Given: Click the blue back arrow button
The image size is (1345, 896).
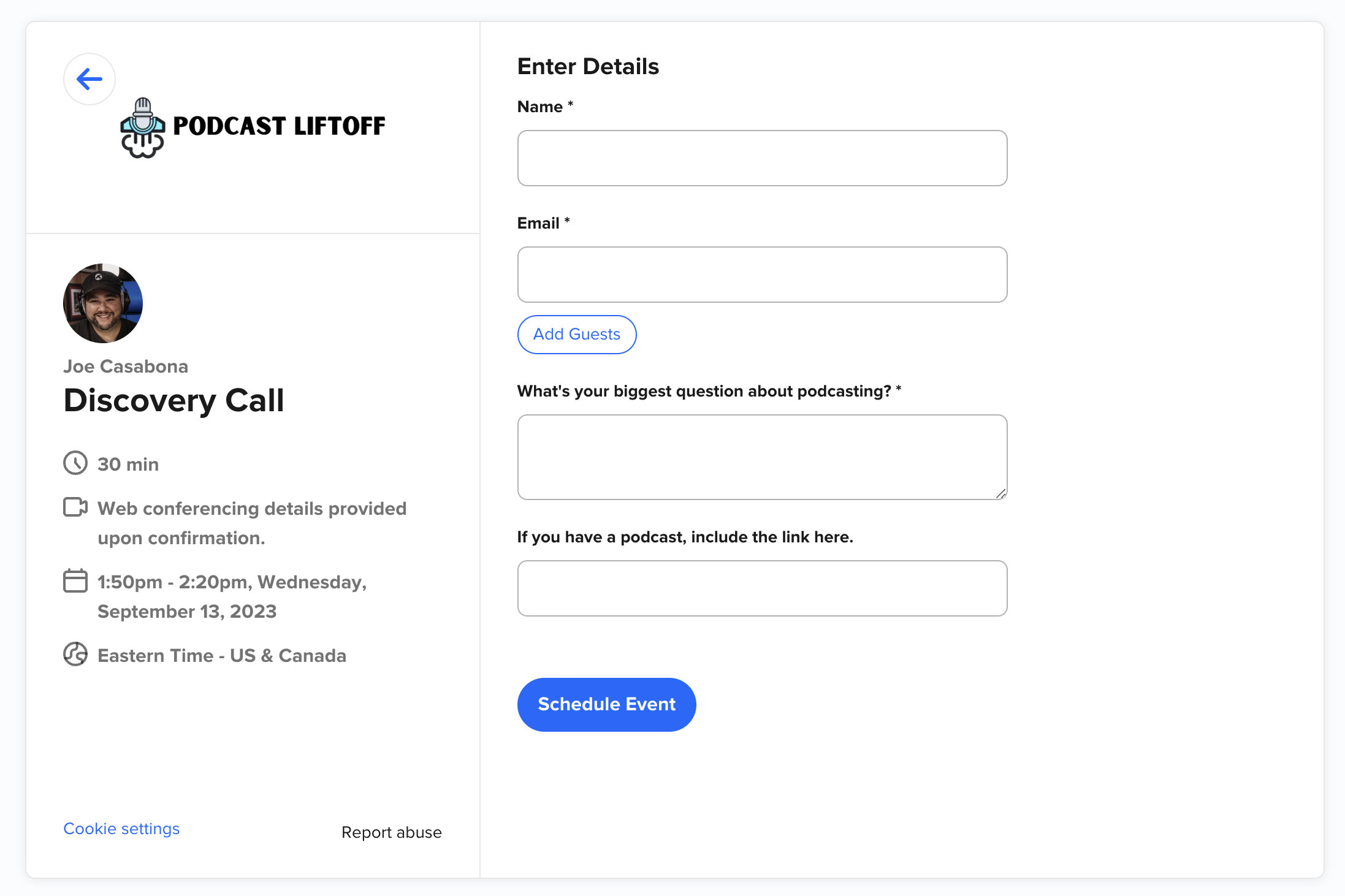Looking at the screenshot, I should (x=90, y=79).
